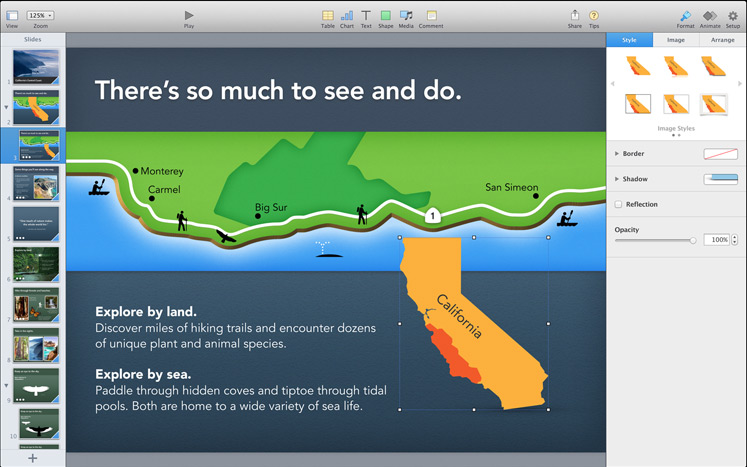Select the hiker icon near Carmel
747x467 pixels.
(x=182, y=221)
